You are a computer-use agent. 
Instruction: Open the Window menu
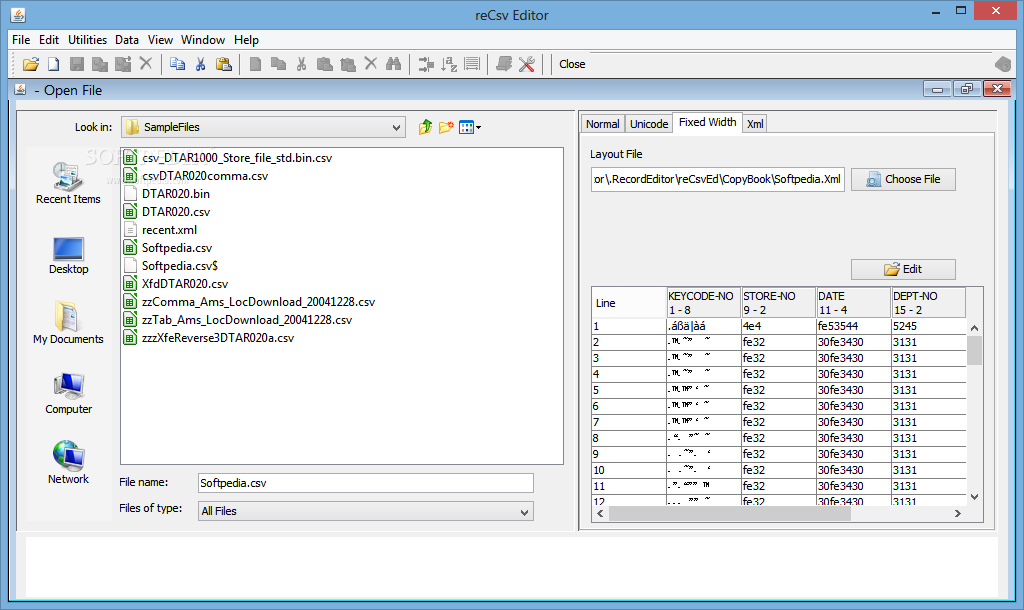point(203,40)
